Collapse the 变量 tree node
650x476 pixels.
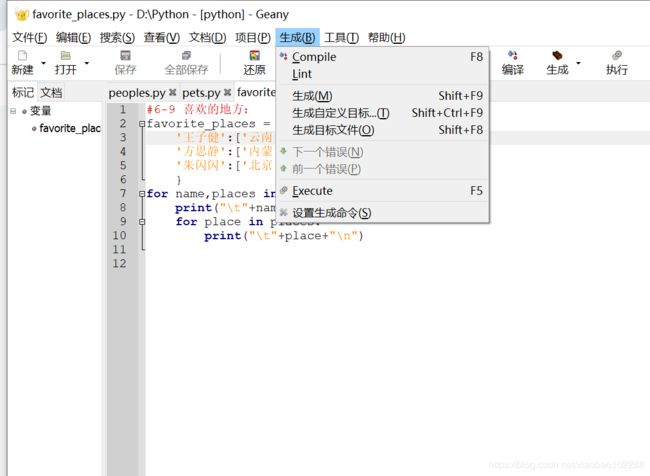pos(13,111)
